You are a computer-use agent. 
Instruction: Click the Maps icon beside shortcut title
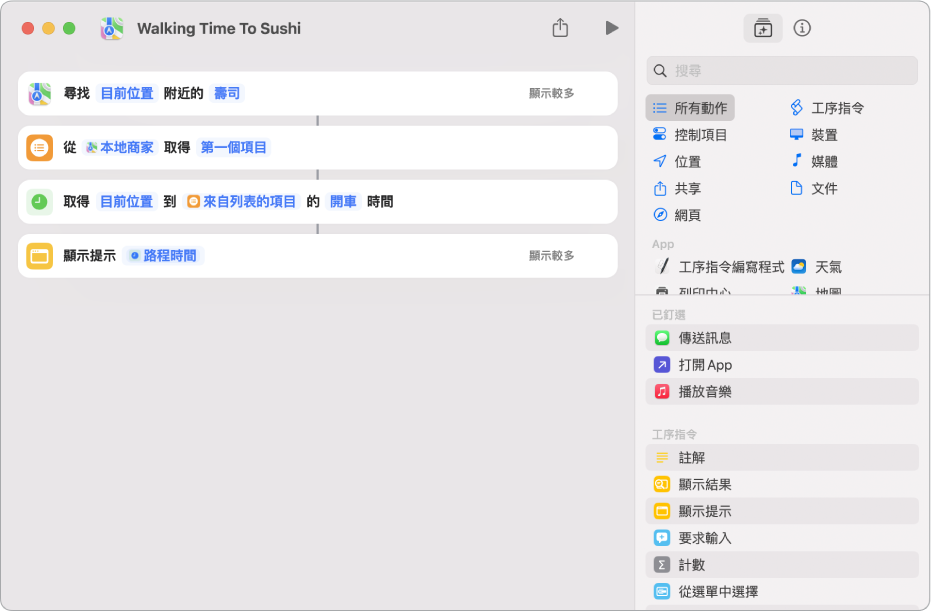[x=111, y=29]
